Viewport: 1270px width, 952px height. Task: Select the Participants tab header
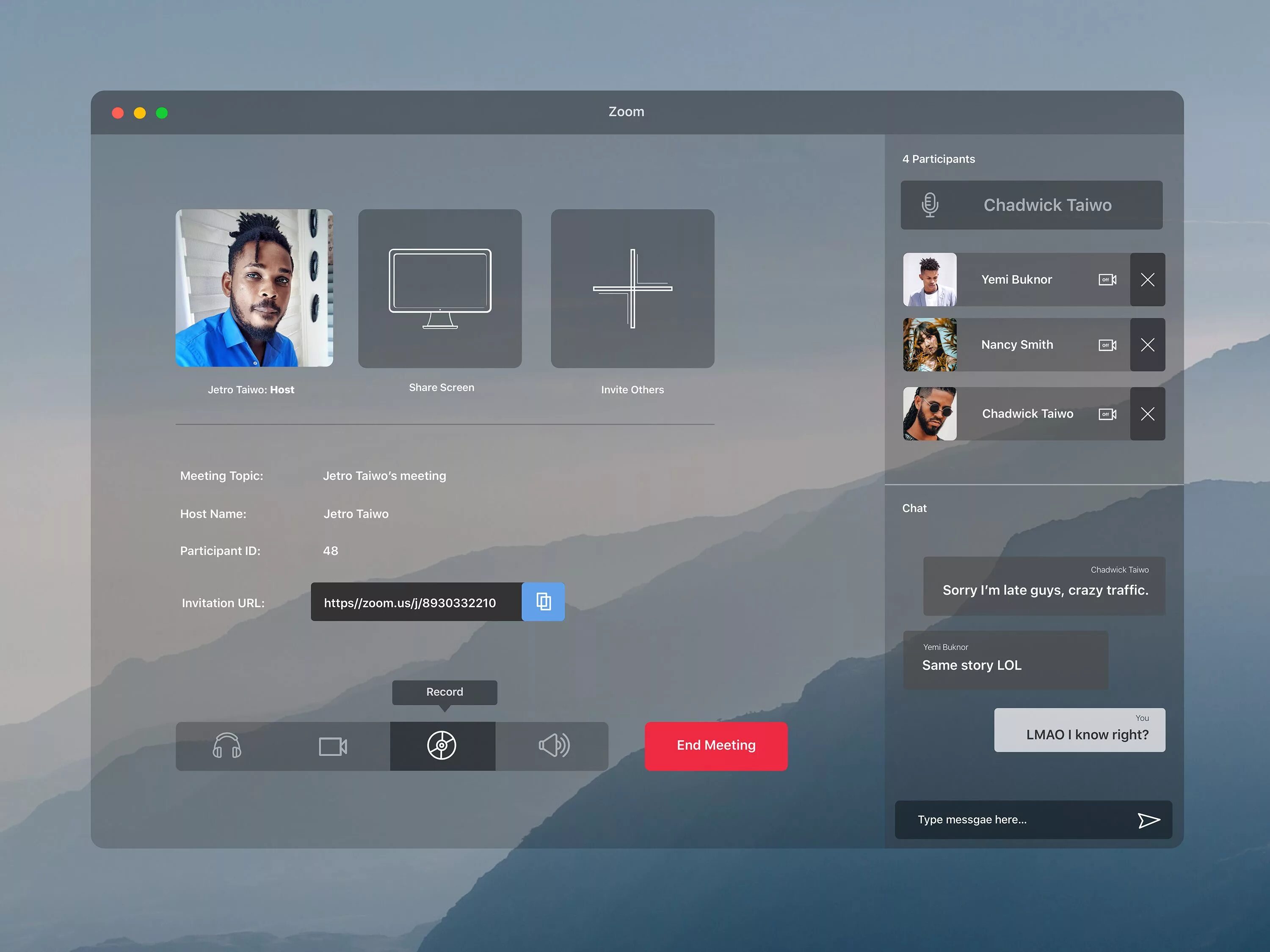(x=939, y=158)
